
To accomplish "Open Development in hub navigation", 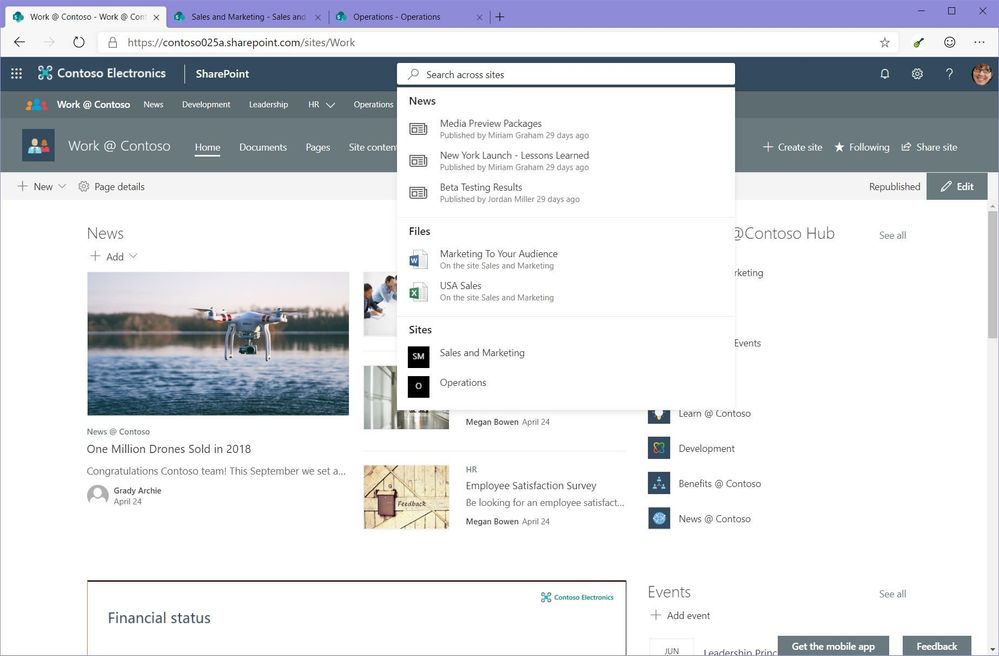I will (x=206, y=104).
